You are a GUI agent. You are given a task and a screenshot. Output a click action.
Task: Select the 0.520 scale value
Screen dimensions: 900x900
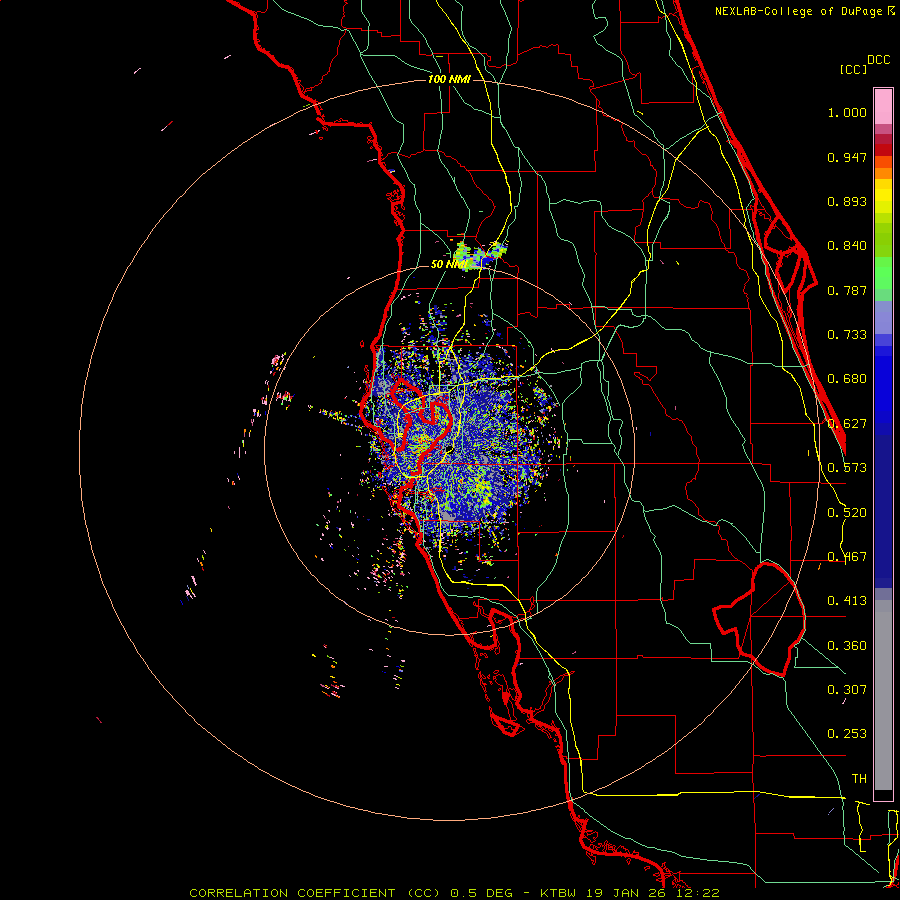pos(847,513)
